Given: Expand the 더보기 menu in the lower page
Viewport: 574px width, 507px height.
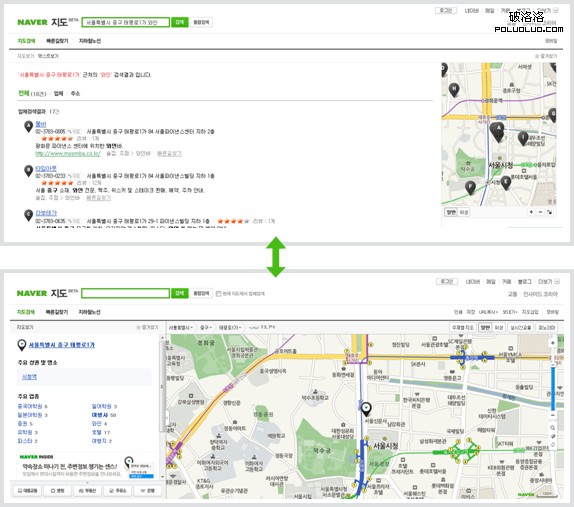Looking at the screenshot, I should [x=549, y=282].
